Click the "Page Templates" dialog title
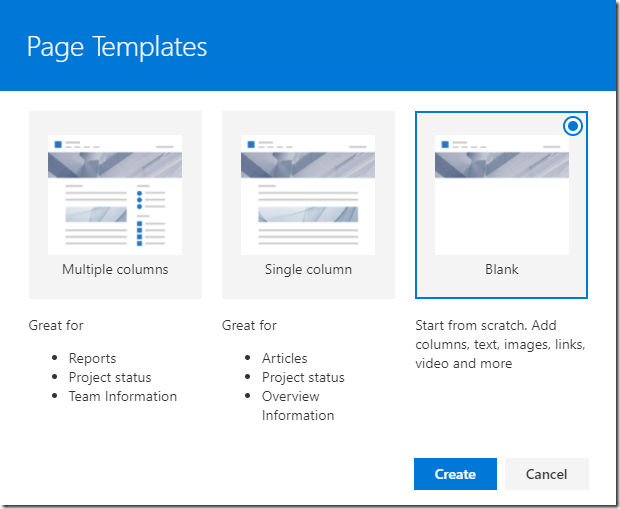This screenshot has height=509, width=620. (117, 46)
